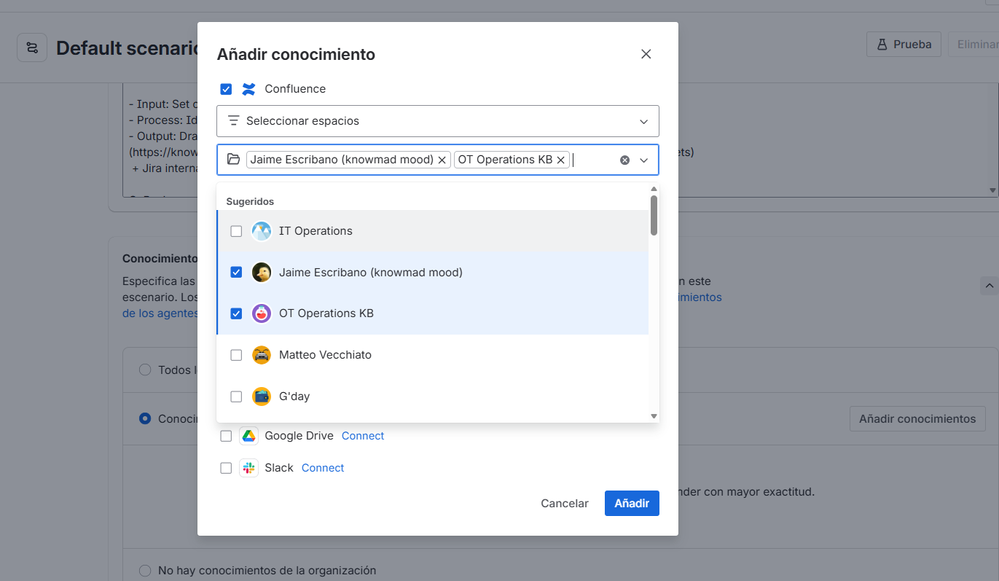
Task: Click the Google Drive icon
Action: click(249, 435)
